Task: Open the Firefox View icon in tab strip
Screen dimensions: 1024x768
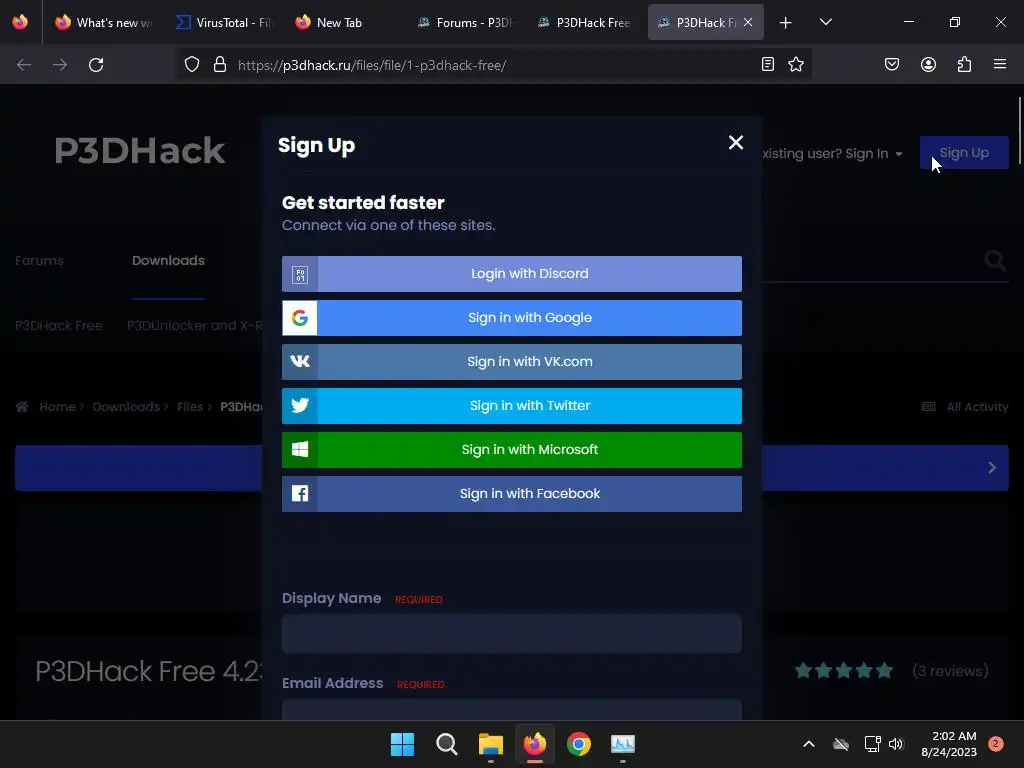Action: 20,22
